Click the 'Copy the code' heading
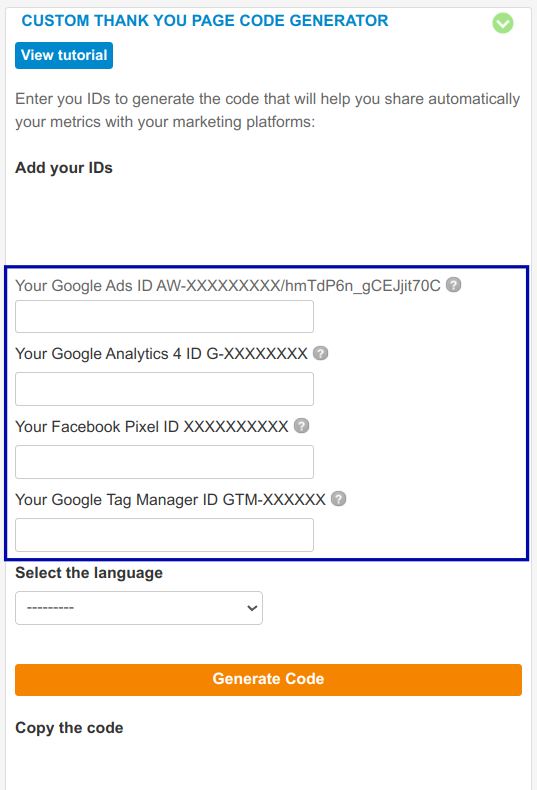537x790 pixels. tap(69, 728)
